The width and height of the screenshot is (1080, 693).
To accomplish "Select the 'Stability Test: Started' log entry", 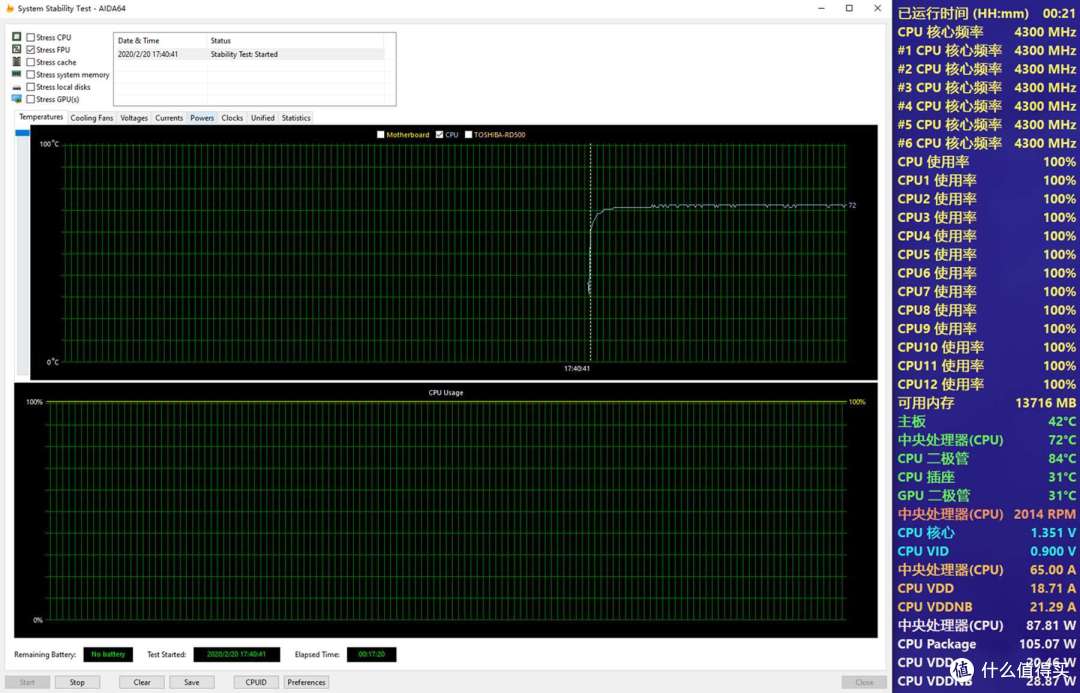I will pyautogui.click(x=249, y=54).
